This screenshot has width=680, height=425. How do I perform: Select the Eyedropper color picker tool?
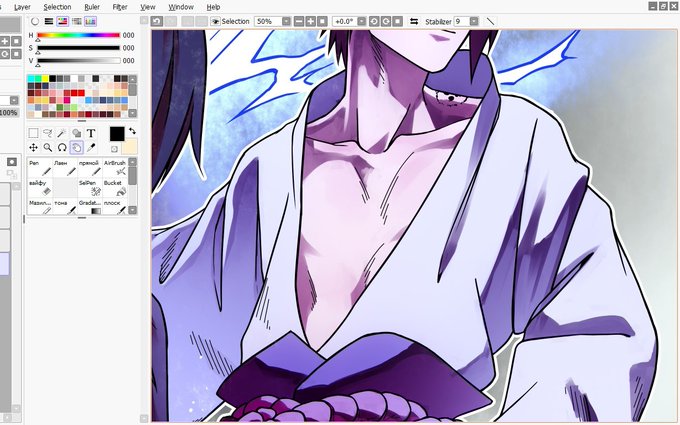click(x=91, y=147)
